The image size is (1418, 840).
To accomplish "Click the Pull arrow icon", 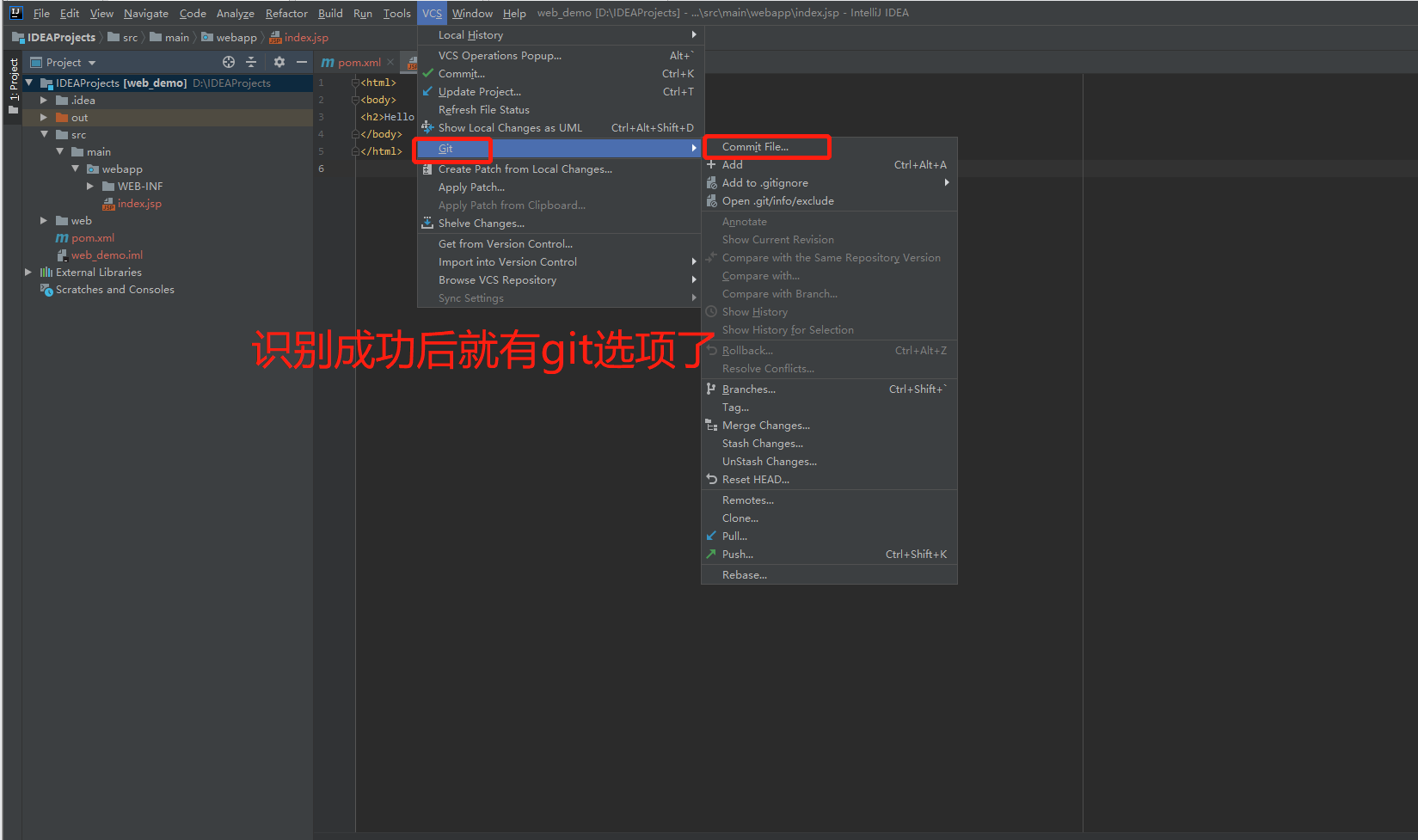I will click(x=711, y=536).
